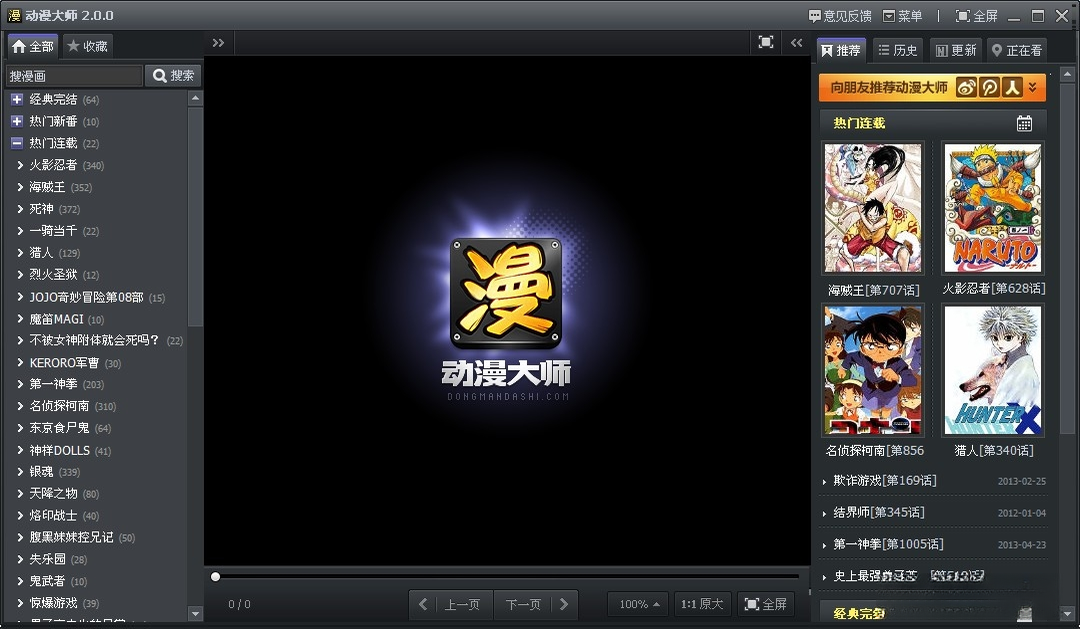Expand the 经典完结 category
The width and height of the screenshot is (1080, 629).
17,99
